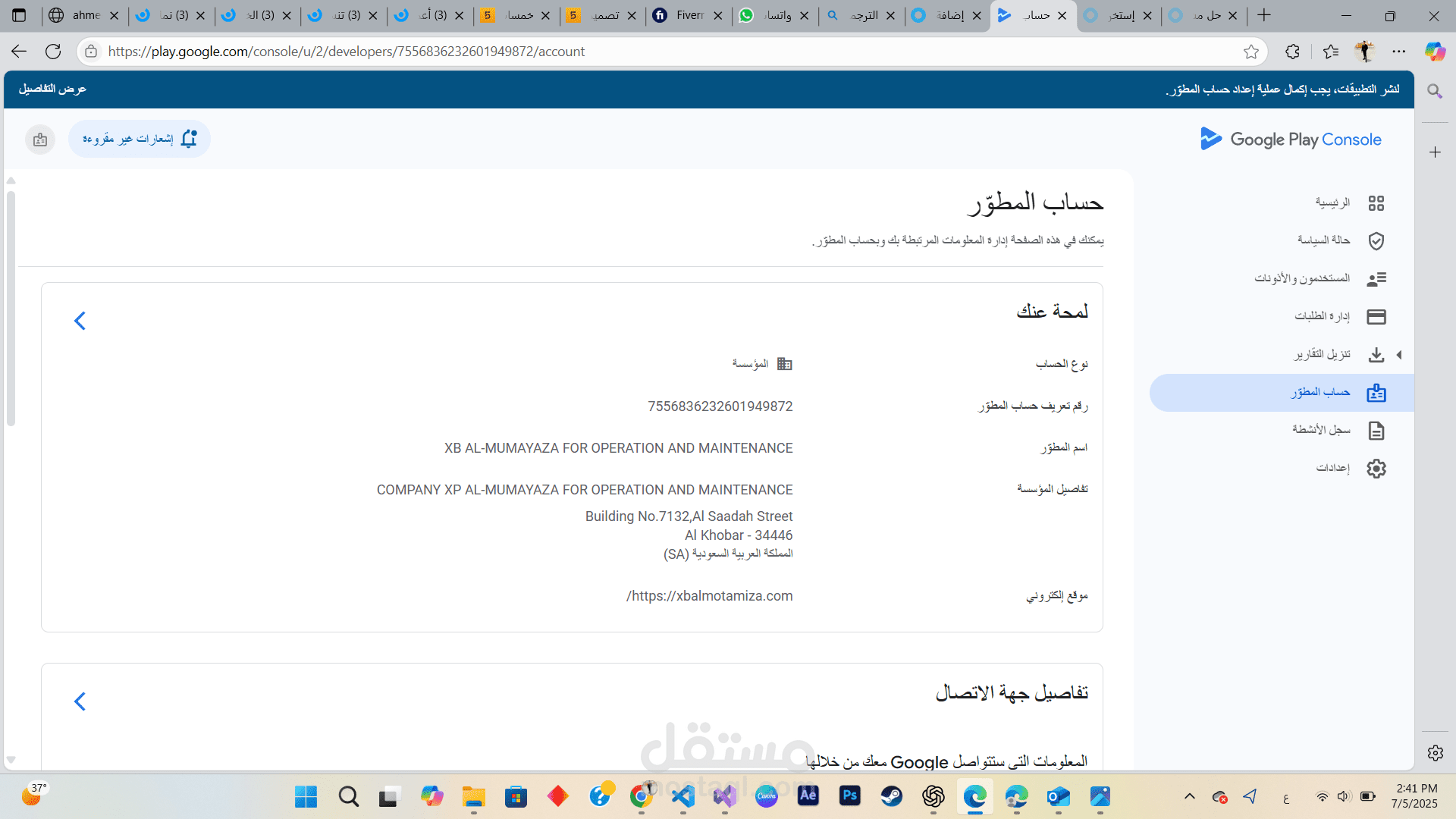Viewport: 1456px width, 819px height.
Task: Open Photoshop from the Windows taskbar
Action: pyautogui.click(x=849, y=795)
